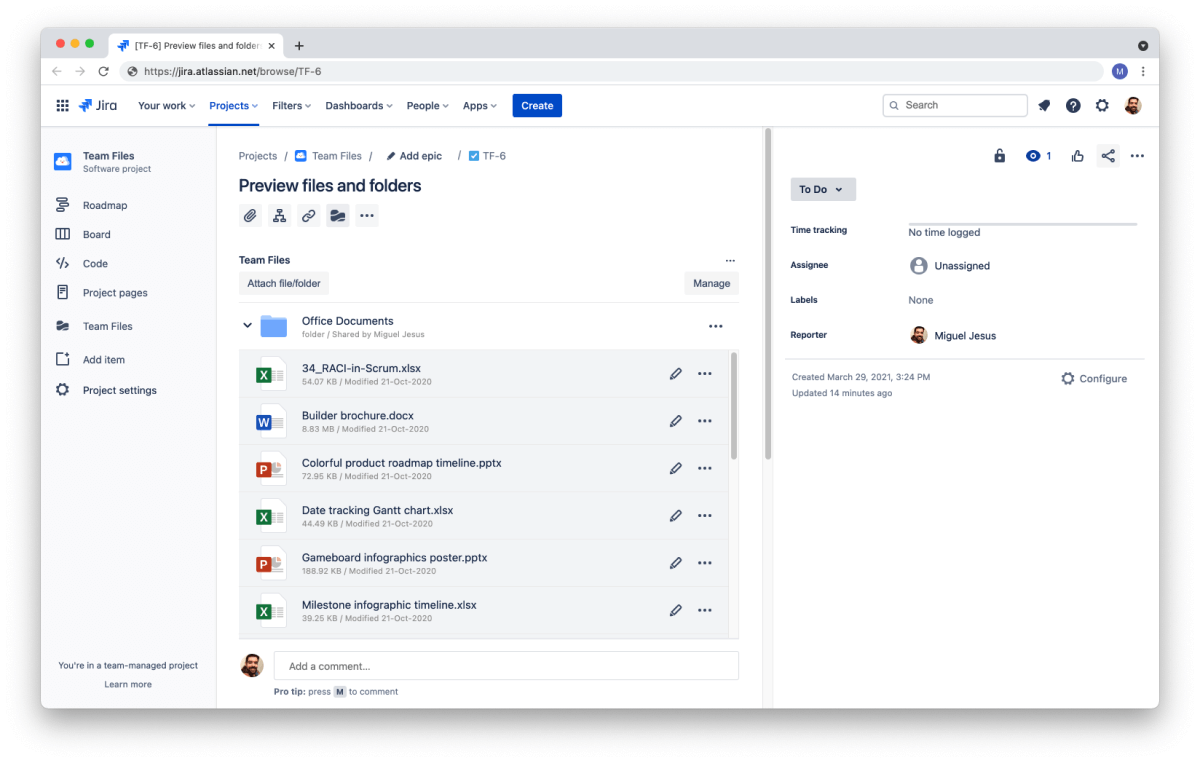Click the add child issue icon
1200x762 pixels.
tap(280, 215)
